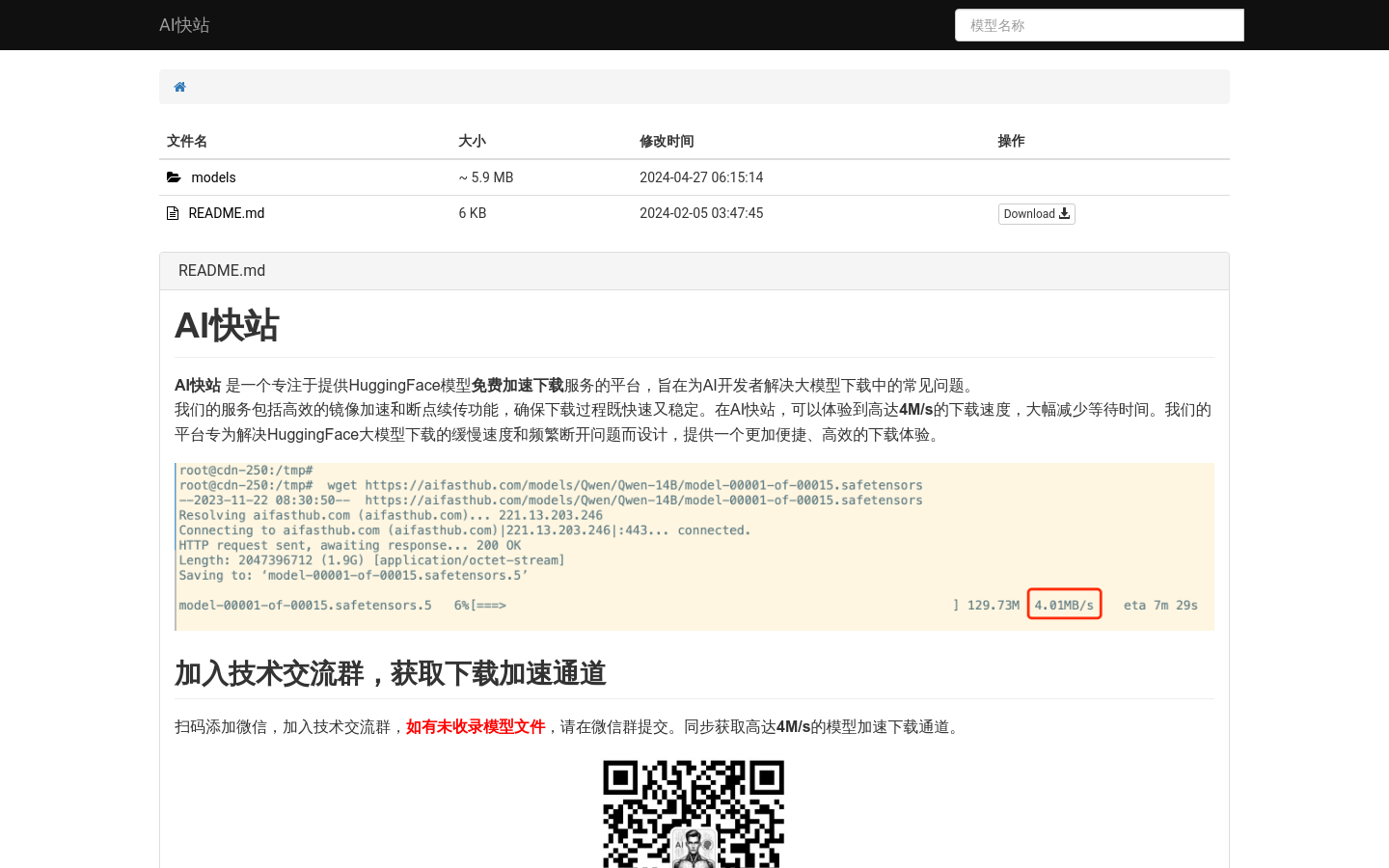Open the AI快站 site title link
Screen dimensions: 1389x868
tap(184, 25)
